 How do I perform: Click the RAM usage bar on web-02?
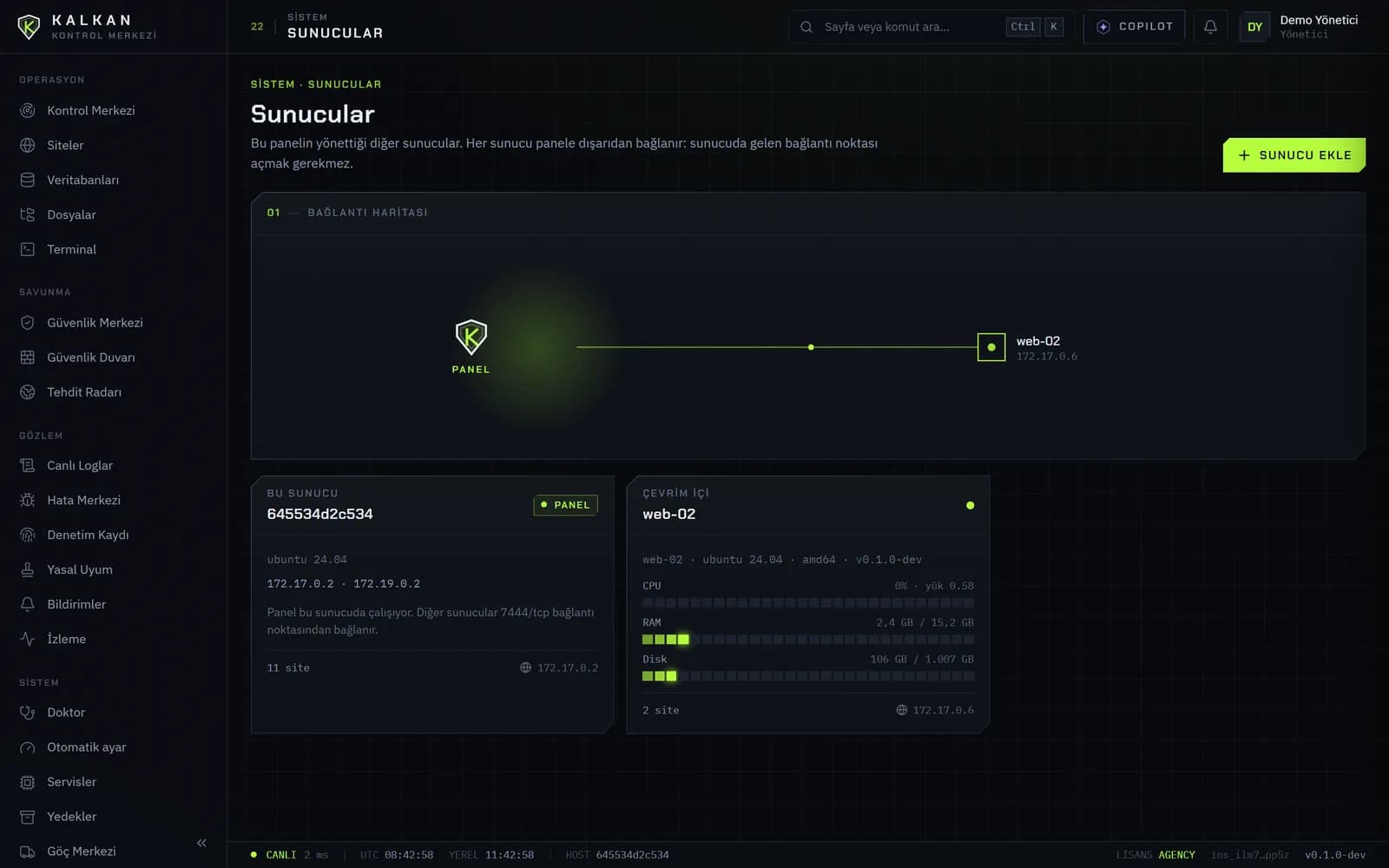[x=808, y=640]
